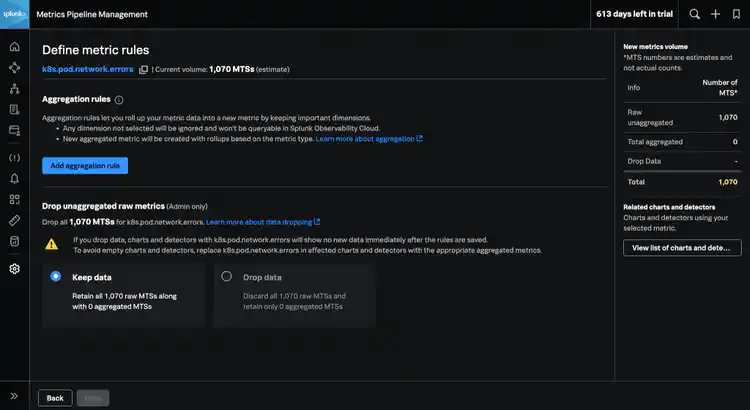Click Add aggregation rule button
This screenshot has width=750, height=410.
pos(85,165)
